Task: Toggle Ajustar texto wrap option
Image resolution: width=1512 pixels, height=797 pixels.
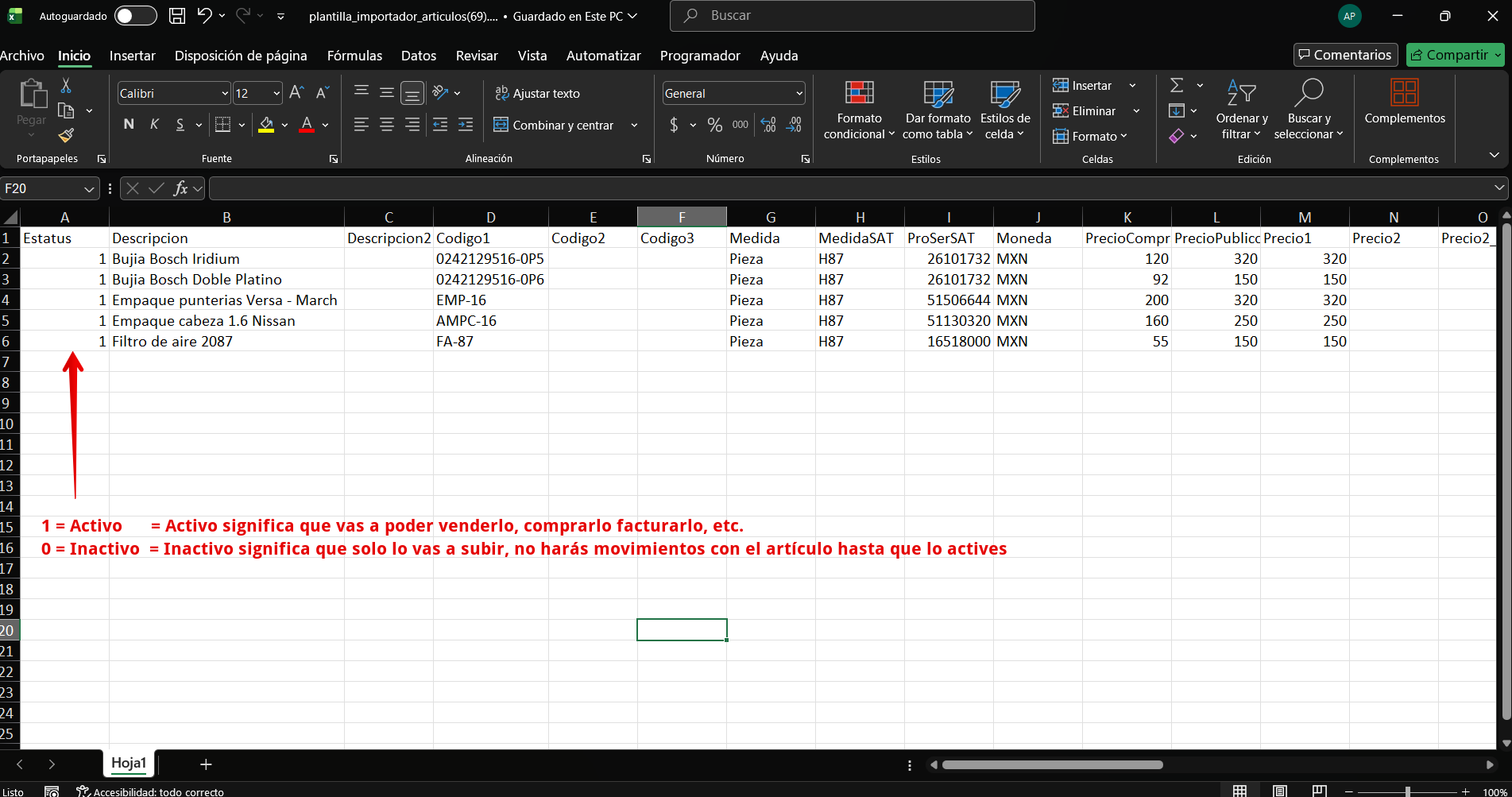Action: tap(537, 93)
